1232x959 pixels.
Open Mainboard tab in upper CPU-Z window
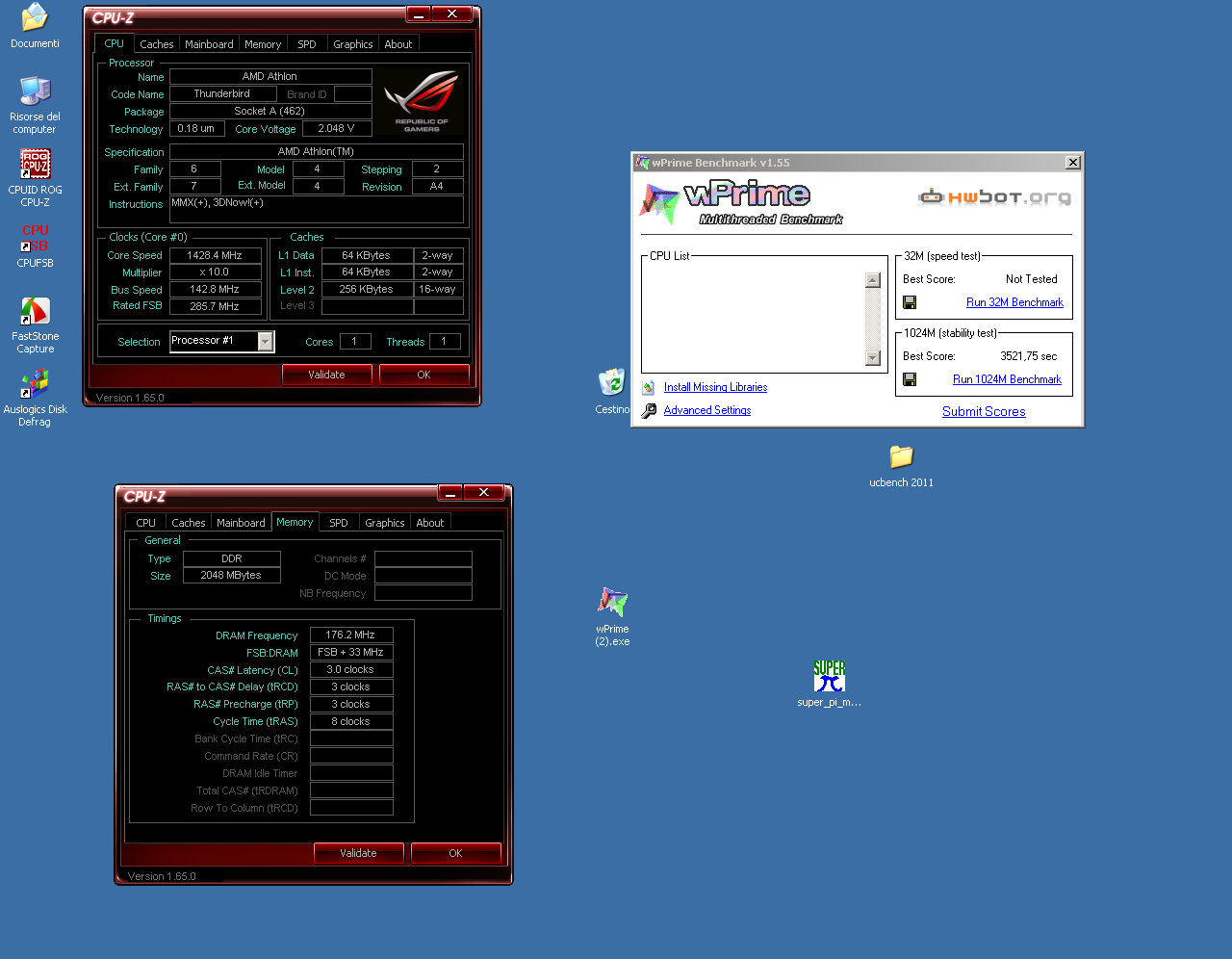[209, 44]
